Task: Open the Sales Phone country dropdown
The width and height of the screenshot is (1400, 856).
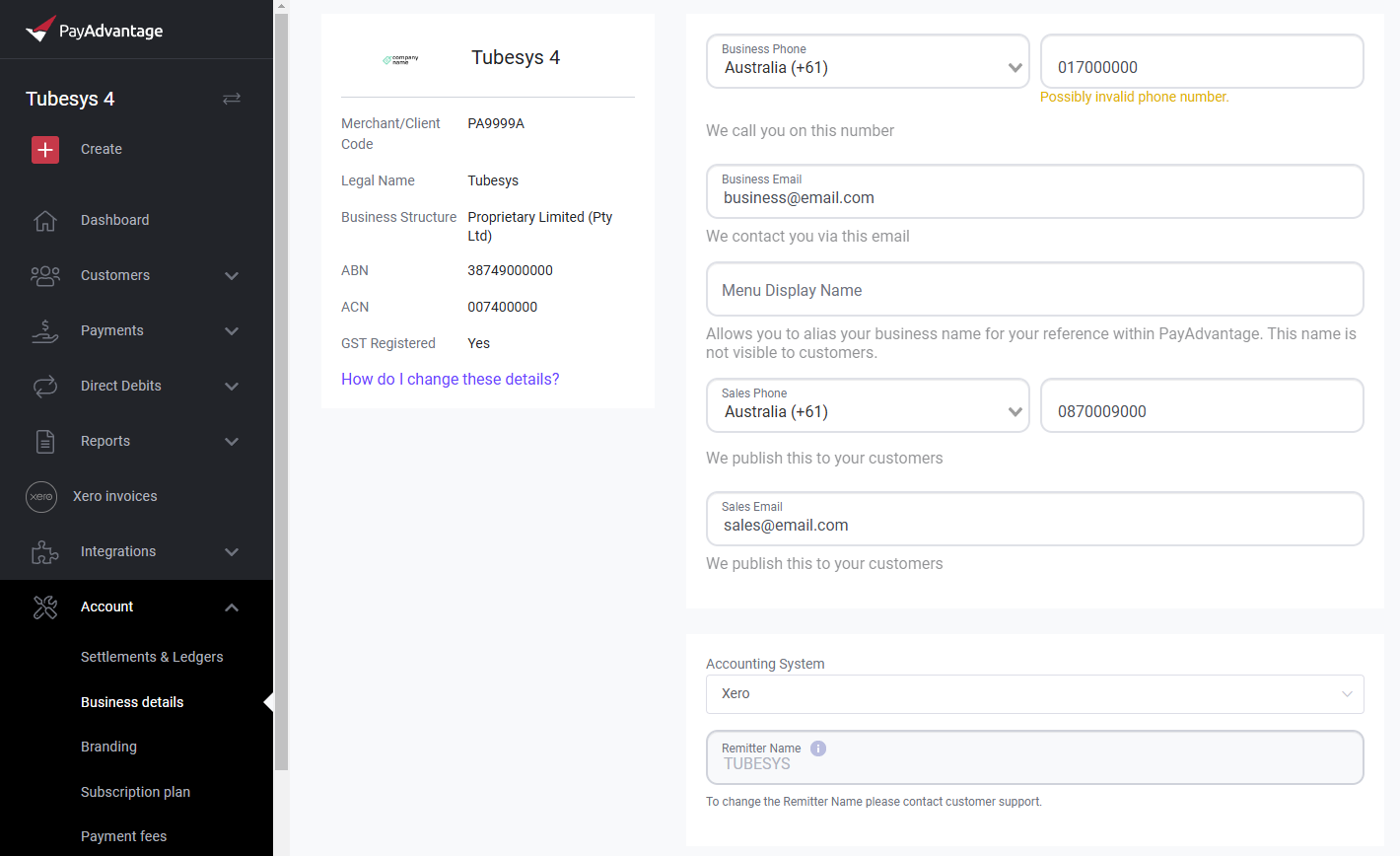Action: pos(868,405)
